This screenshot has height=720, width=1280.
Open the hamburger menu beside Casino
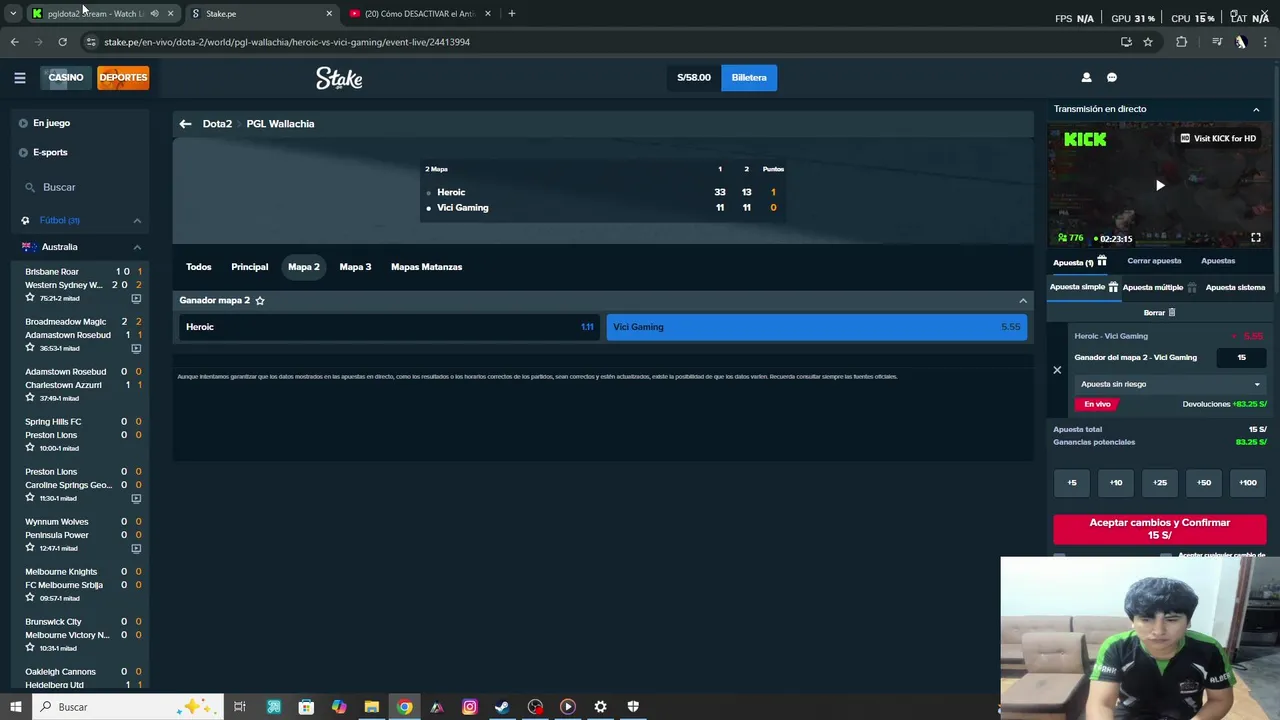(19, 77)
